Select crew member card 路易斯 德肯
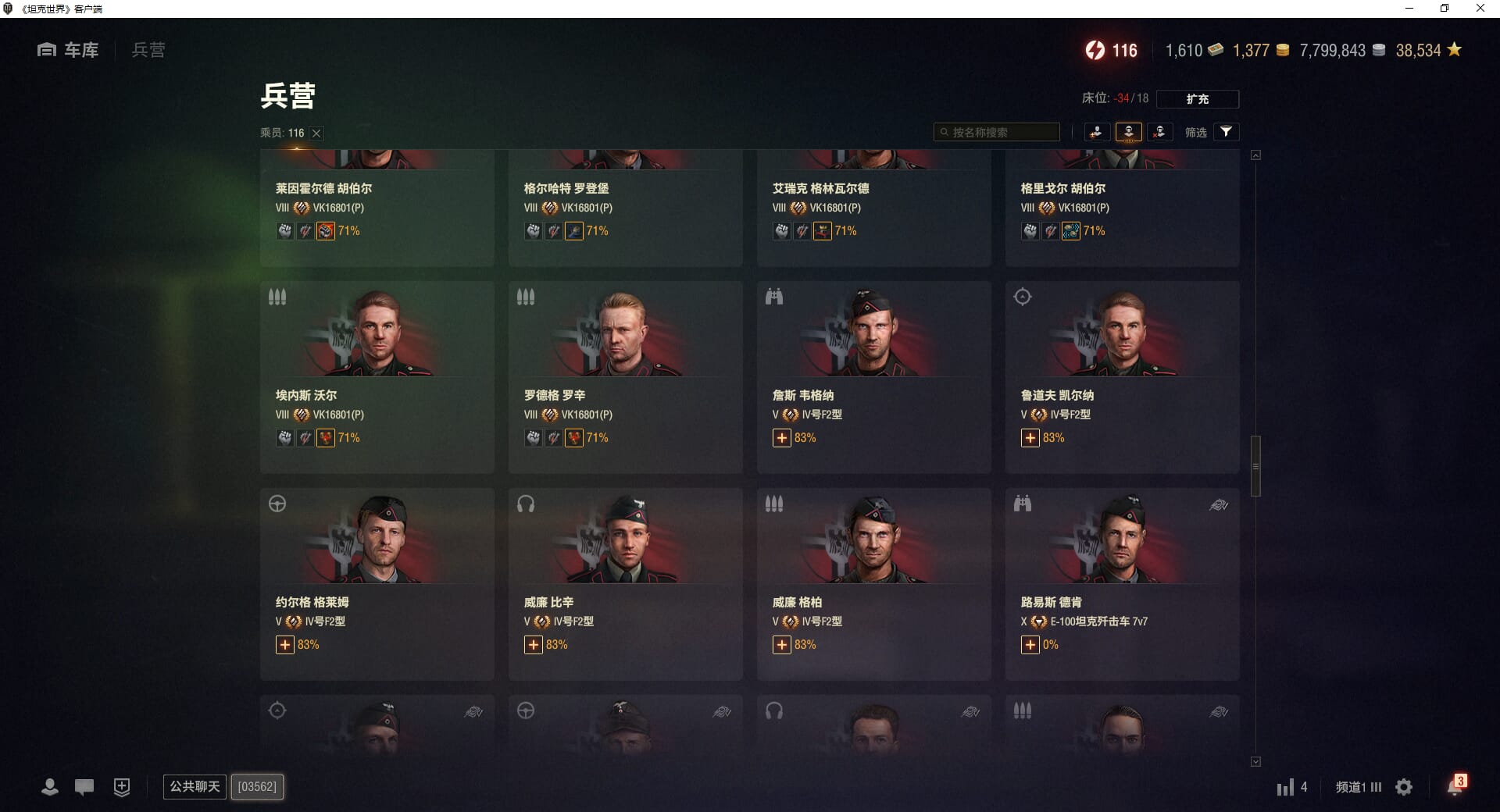Screen dimensions: 1500x812 pos(1122,584)
